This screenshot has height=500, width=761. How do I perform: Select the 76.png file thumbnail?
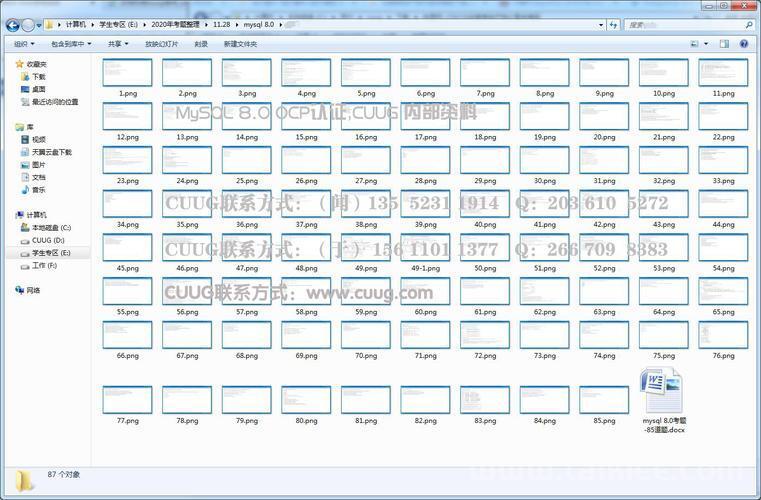coord(723,335)
